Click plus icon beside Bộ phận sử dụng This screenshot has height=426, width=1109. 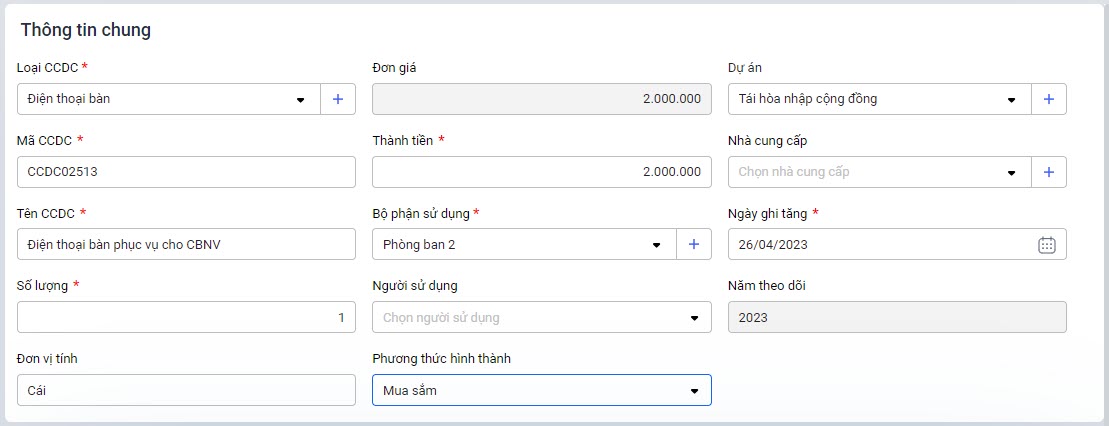[693, 244]
